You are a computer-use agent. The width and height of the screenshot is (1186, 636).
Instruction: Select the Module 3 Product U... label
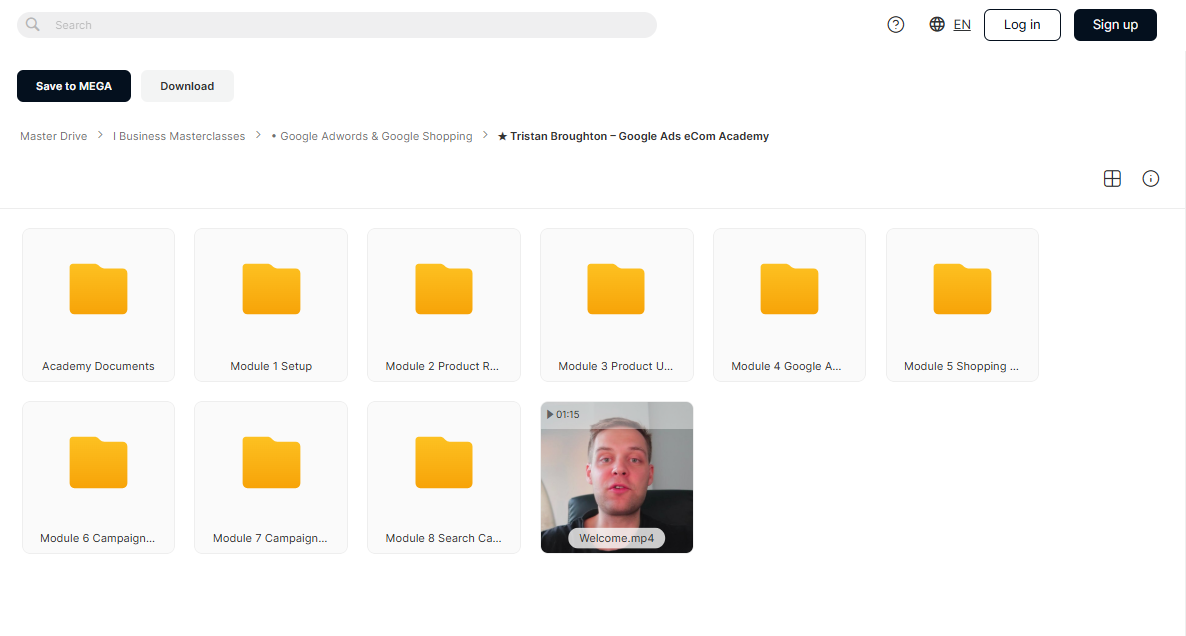[616, 366]
